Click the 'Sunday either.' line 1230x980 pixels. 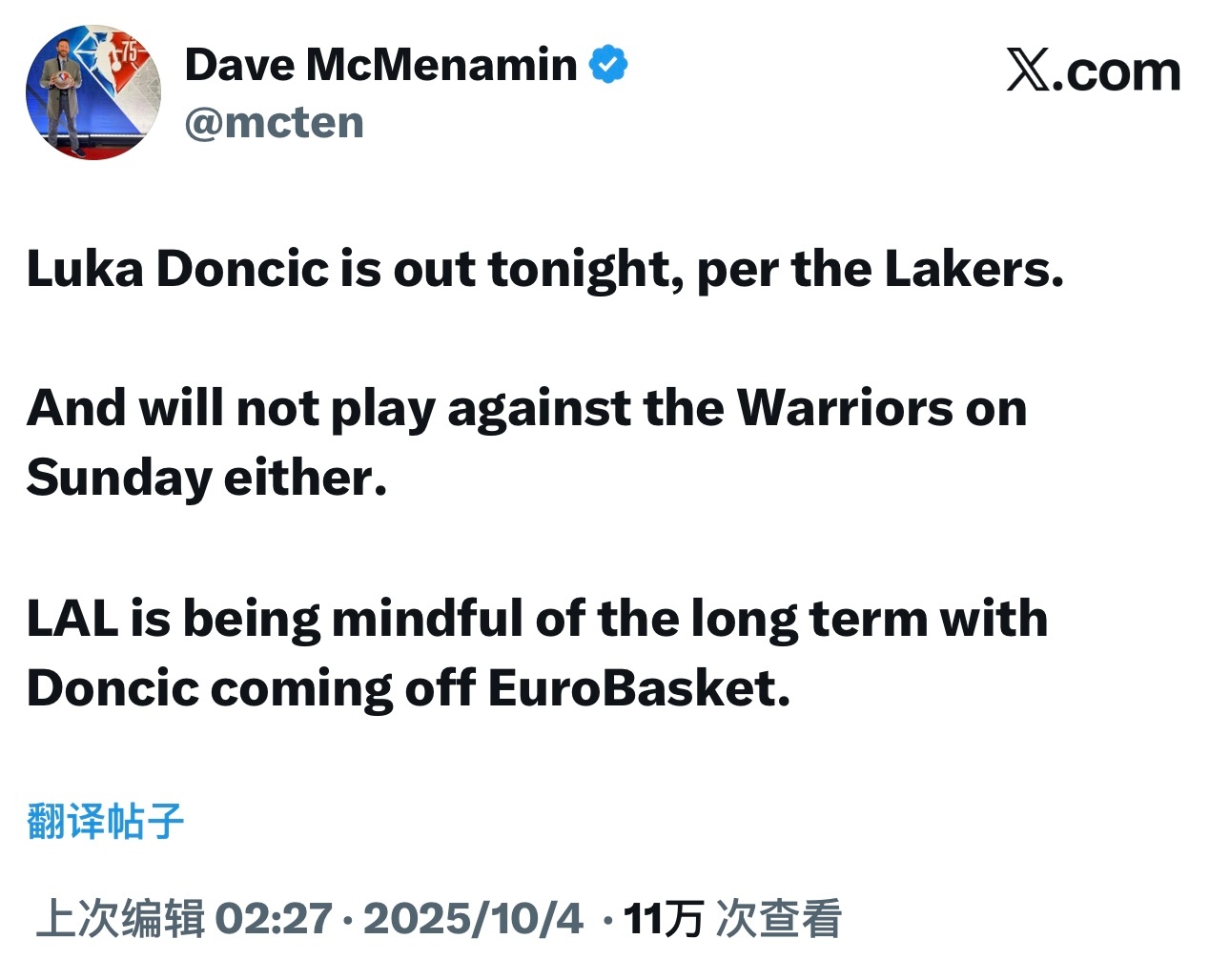point(206,478)
